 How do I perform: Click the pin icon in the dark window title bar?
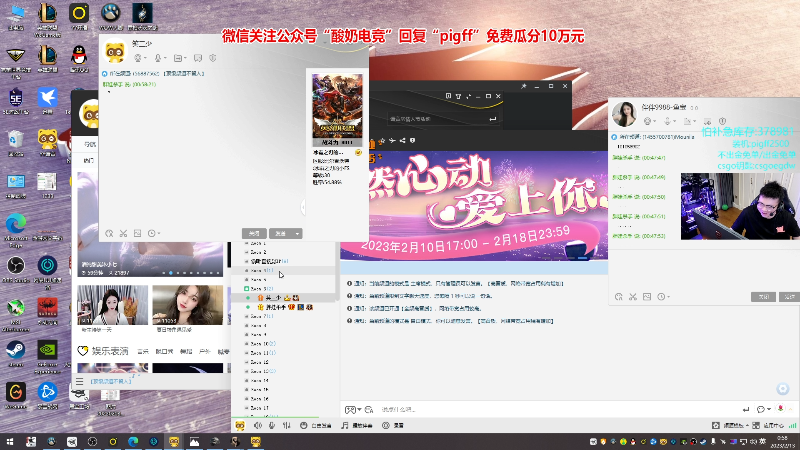(523, 86)
